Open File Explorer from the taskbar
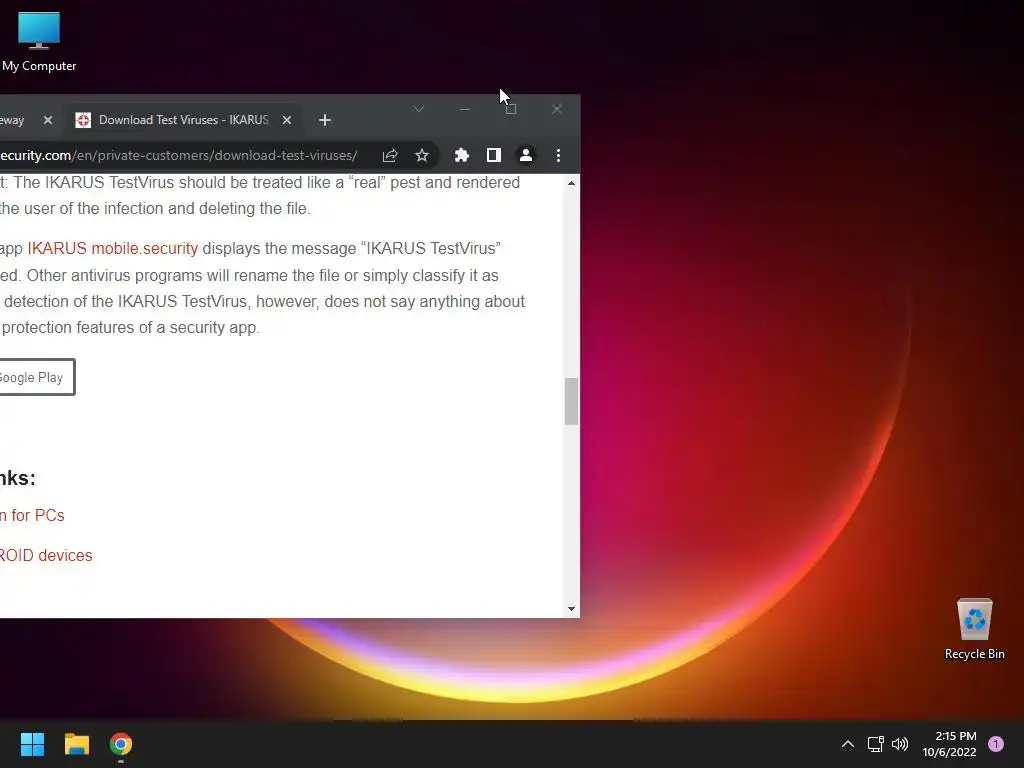1024x768 pixels. (x=76, y=744)
